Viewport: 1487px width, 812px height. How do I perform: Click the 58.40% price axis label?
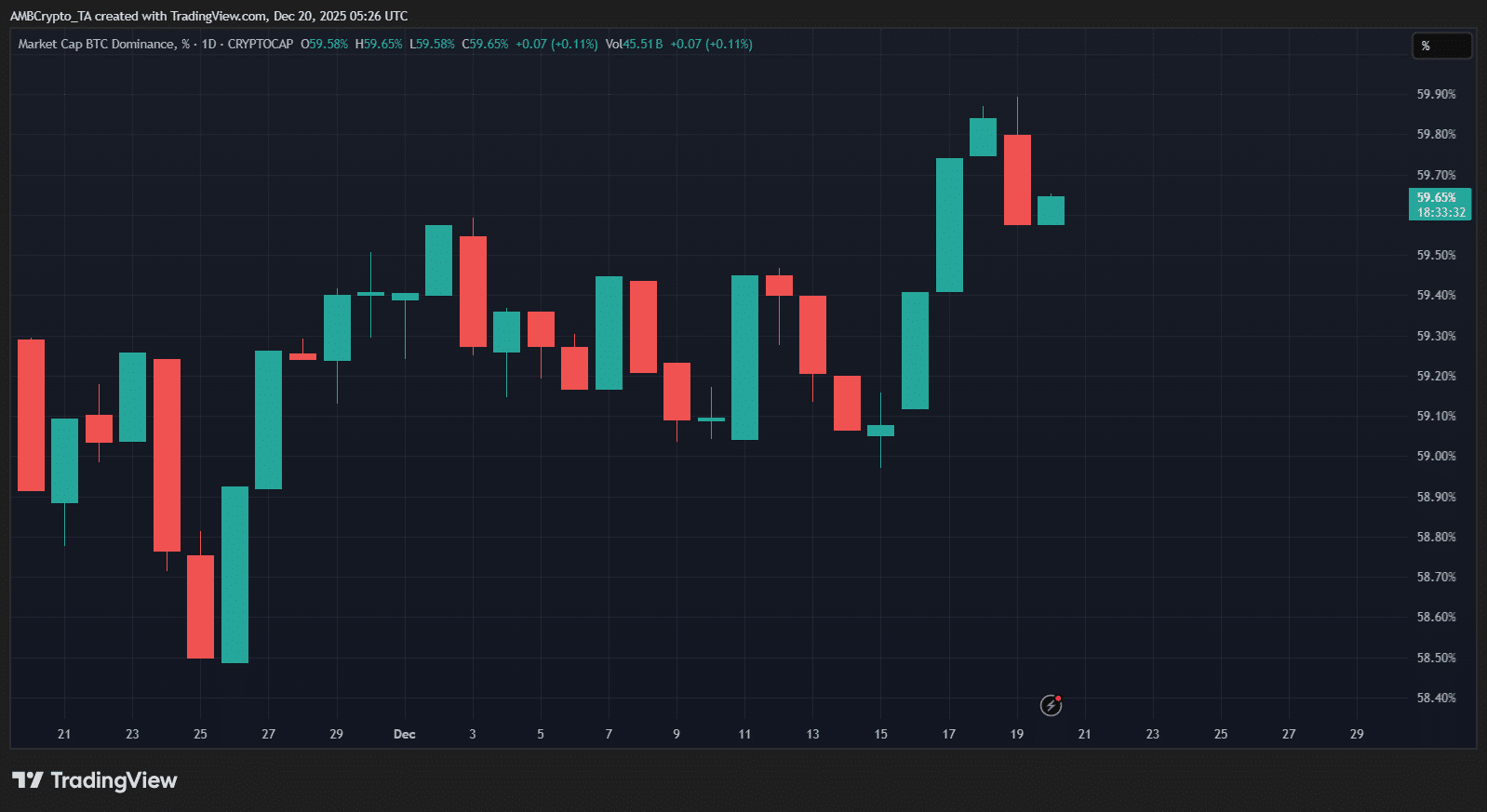pyautogui.click(x=1436, y=698)
